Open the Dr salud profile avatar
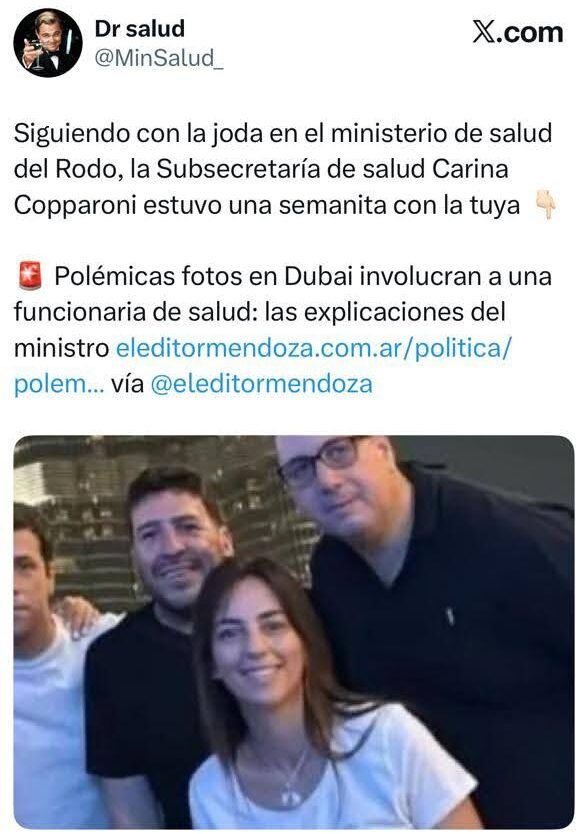The width and height of the screenshot is (587, 834). tap(47, 43)
